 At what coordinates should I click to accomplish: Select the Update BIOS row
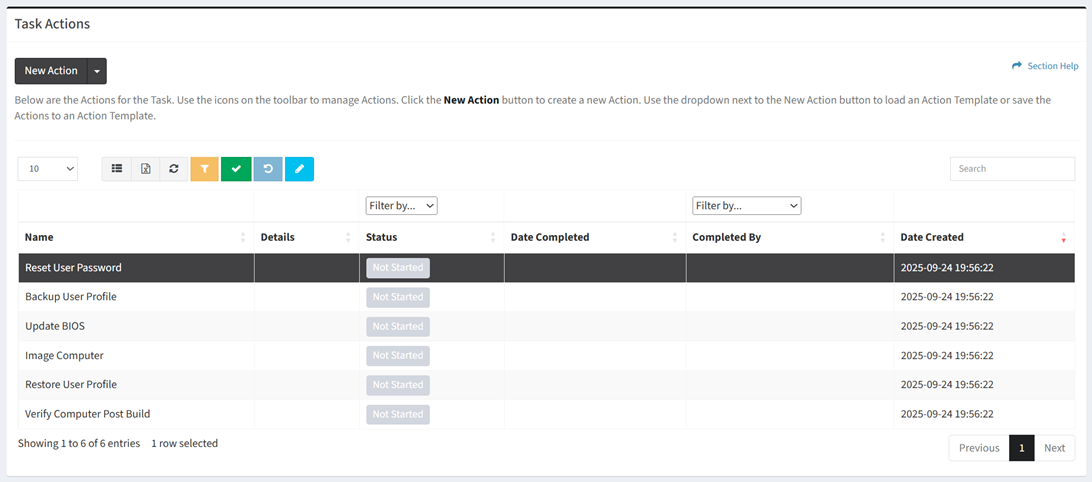[55, 326]
